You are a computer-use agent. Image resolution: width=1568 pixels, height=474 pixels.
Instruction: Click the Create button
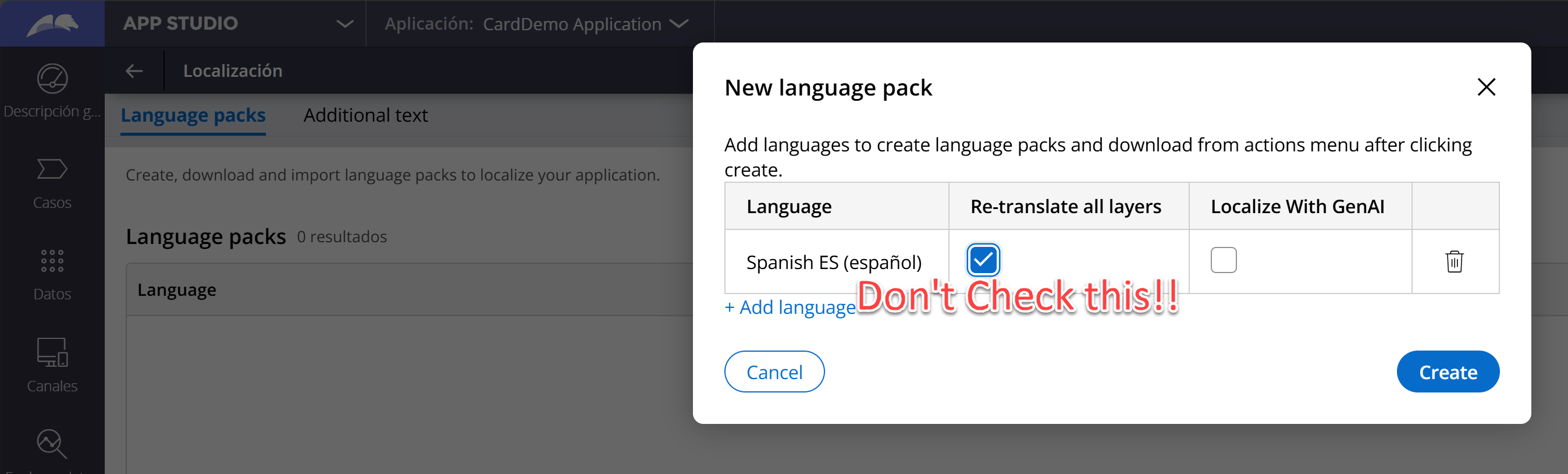1447,372
